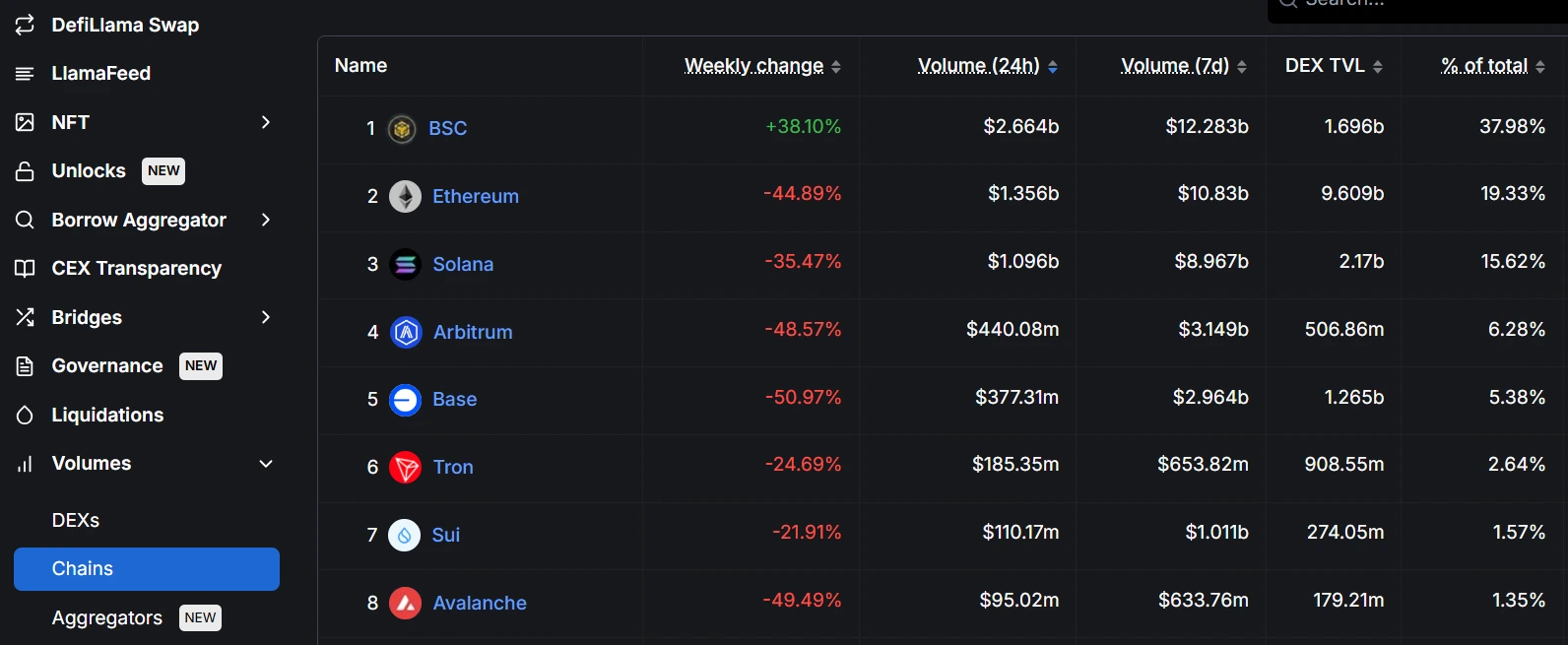Open the Arbitrum chain link
1568x645 pixels.
click(473, 333)
